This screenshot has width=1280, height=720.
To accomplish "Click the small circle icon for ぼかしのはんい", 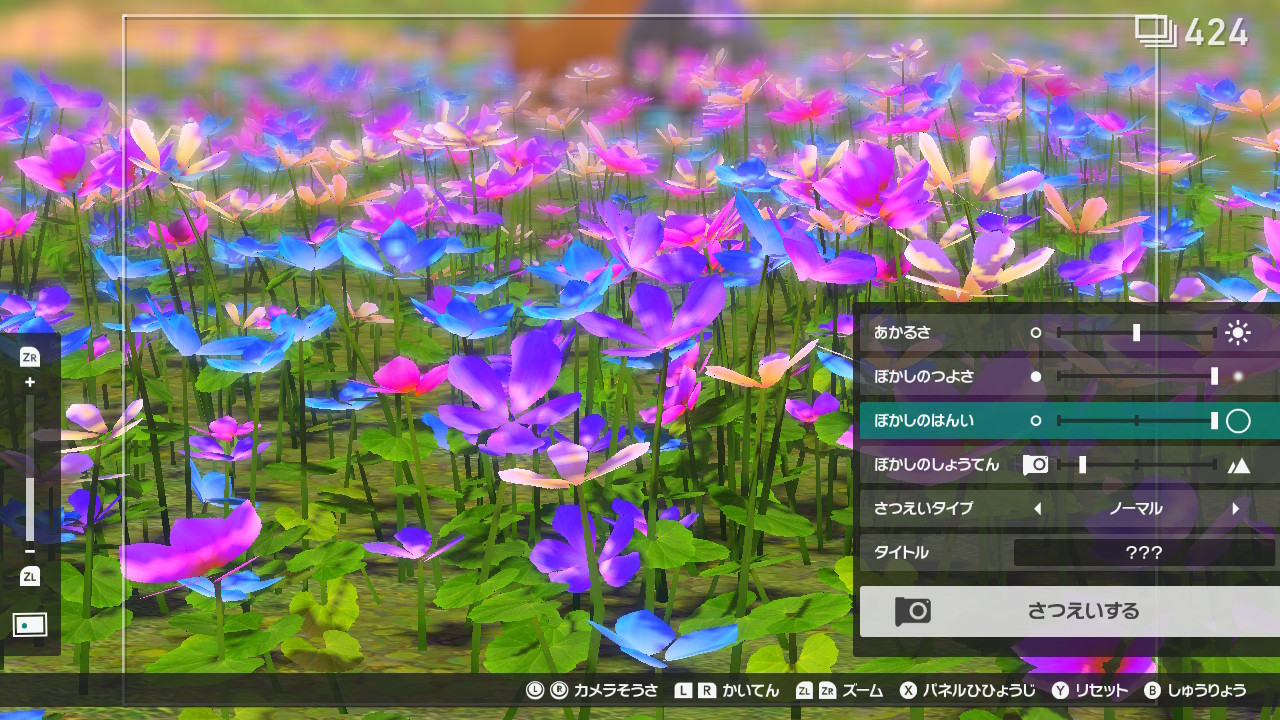I will pos(1036,421).
